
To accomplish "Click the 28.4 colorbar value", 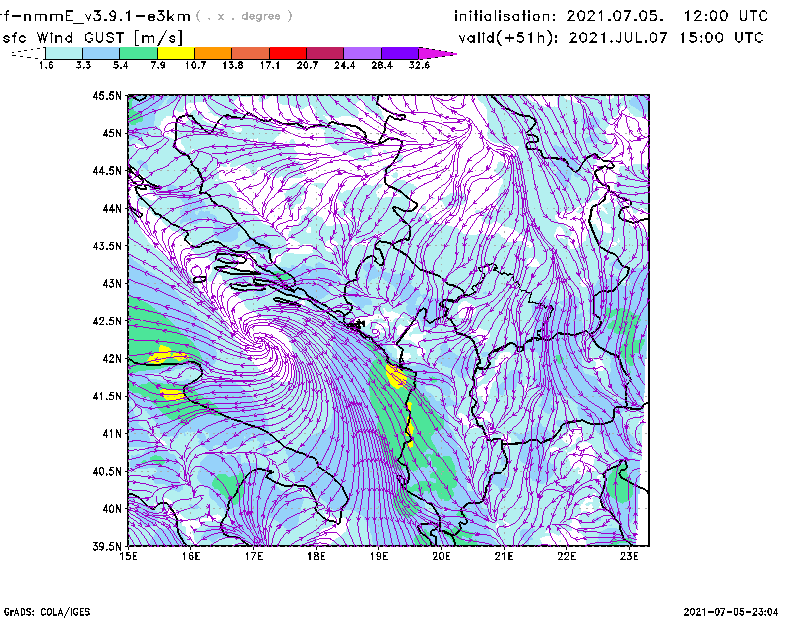I will click(382, 65).
